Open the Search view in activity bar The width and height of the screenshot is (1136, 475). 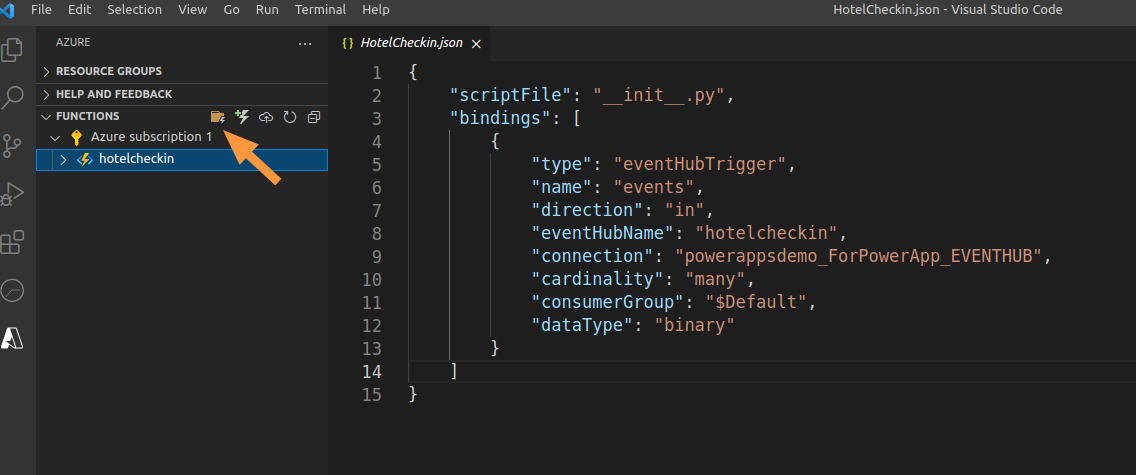pos(12,98)
